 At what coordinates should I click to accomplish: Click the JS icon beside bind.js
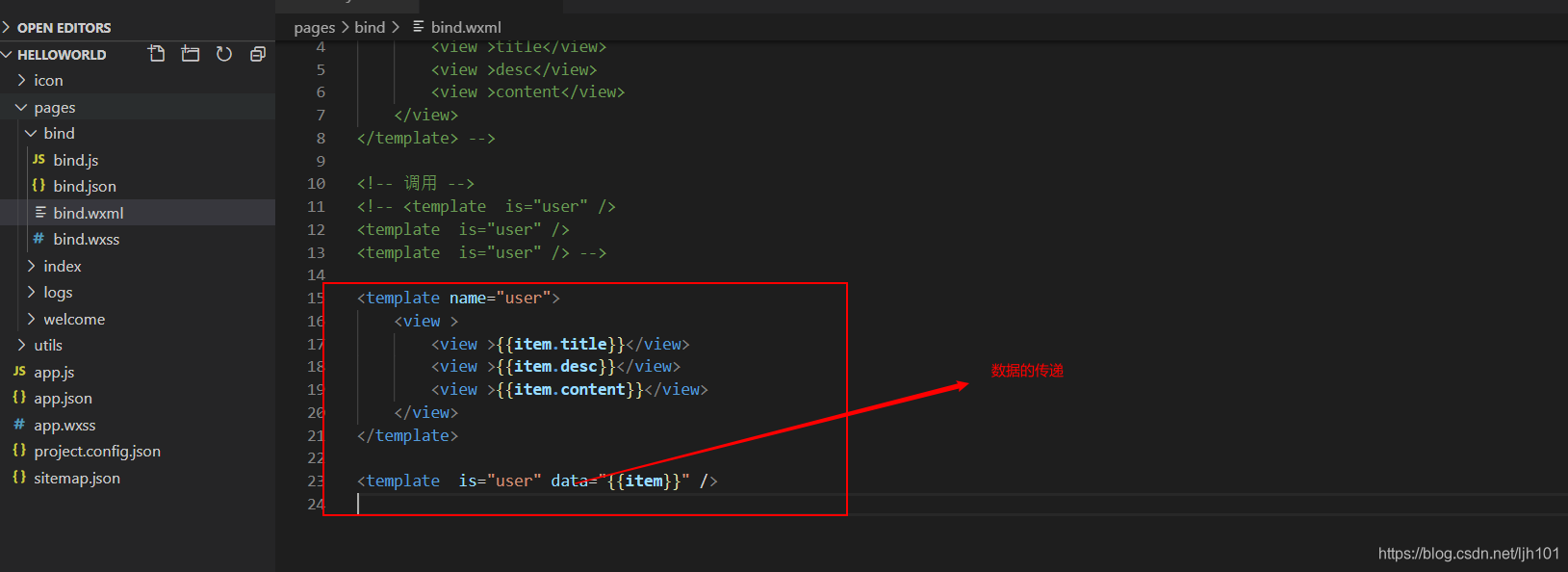(39, 160)
